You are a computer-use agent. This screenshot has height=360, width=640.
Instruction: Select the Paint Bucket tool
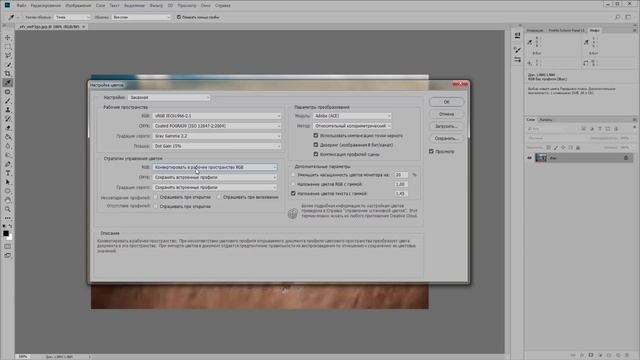pyautogui.click(x=8, y=137)
